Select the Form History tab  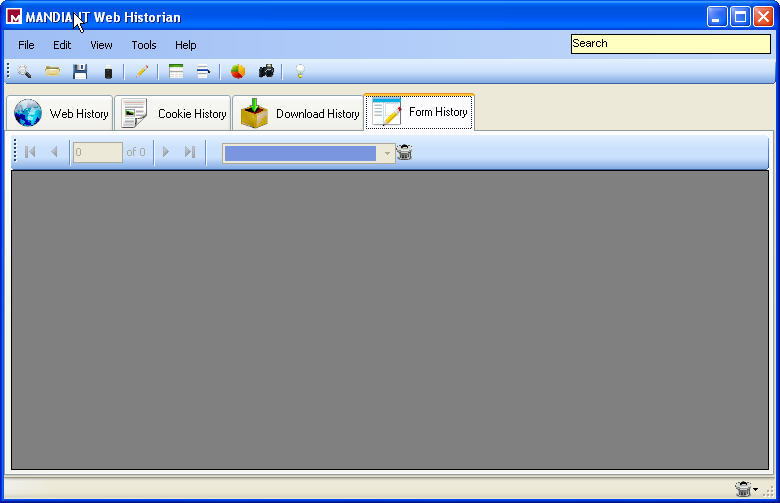click(x=419, y=112)
